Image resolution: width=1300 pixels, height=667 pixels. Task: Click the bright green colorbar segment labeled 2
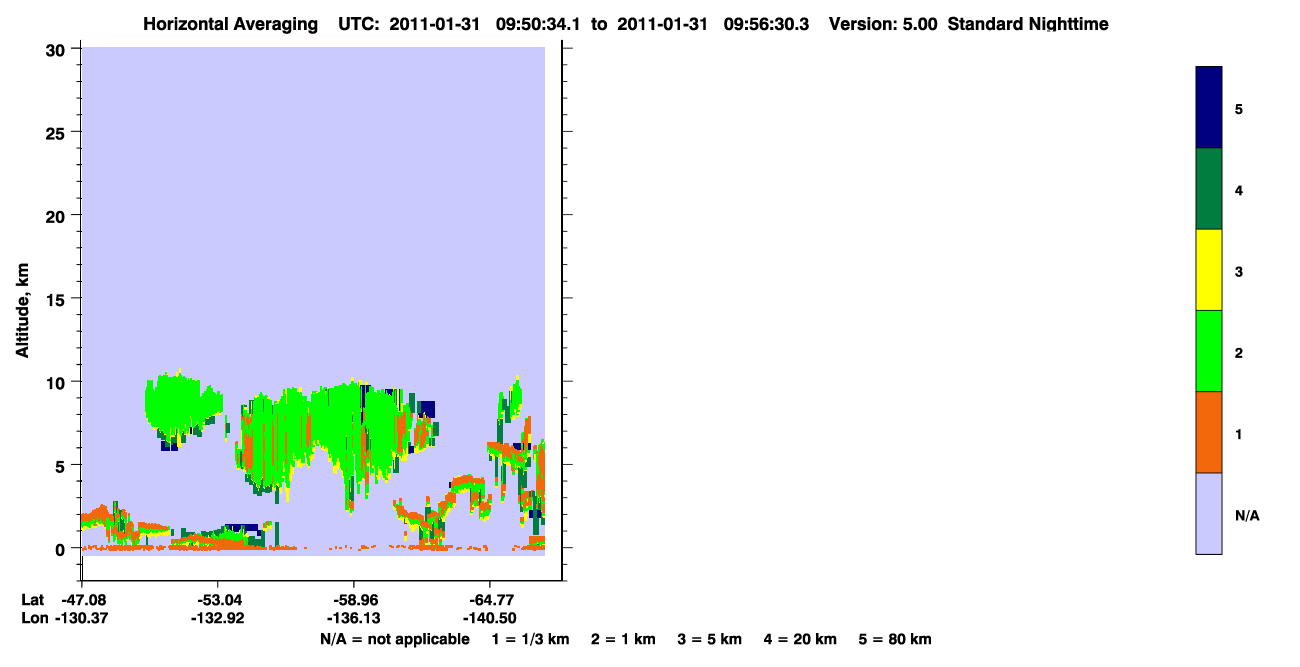(1209, 351)
